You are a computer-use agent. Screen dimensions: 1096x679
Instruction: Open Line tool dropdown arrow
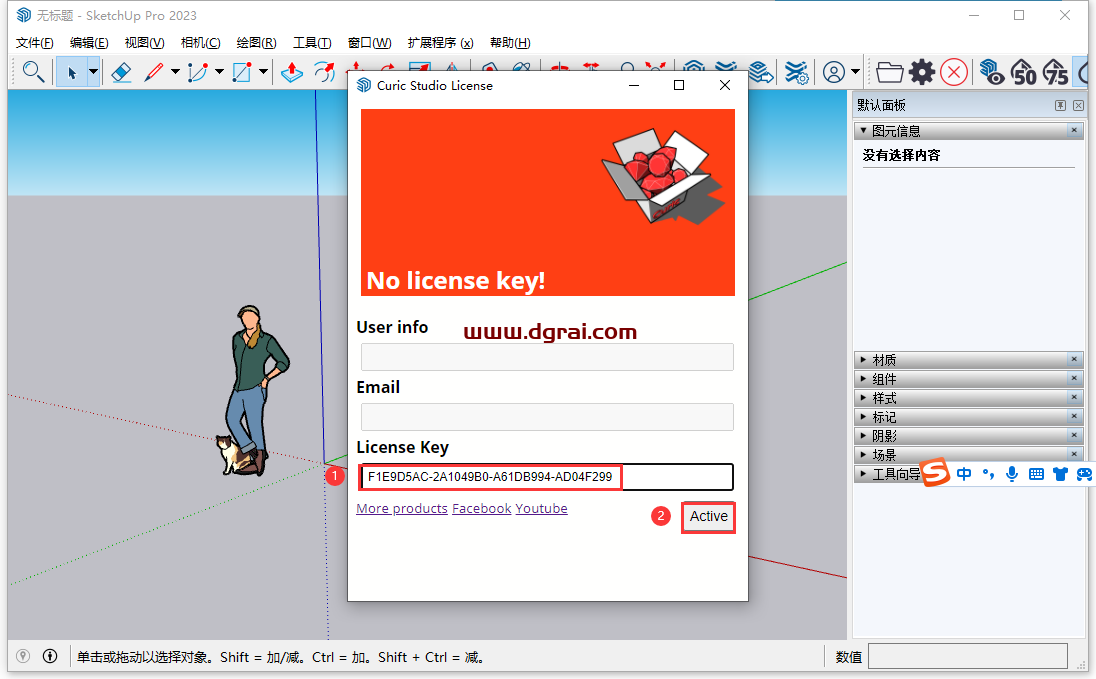[x=175, y=72]
